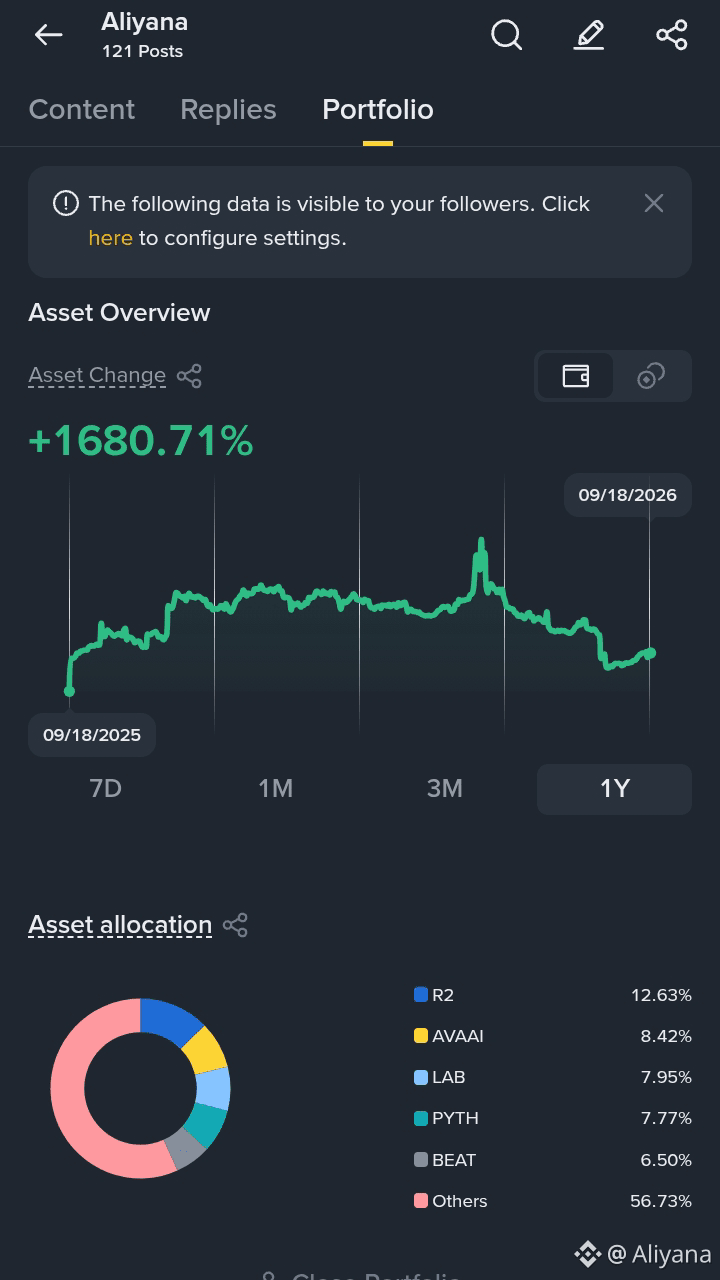This screenshot has height=1280, width=720.
Task: Share the profile via top share icon
Action: click(x=672, y=35)
